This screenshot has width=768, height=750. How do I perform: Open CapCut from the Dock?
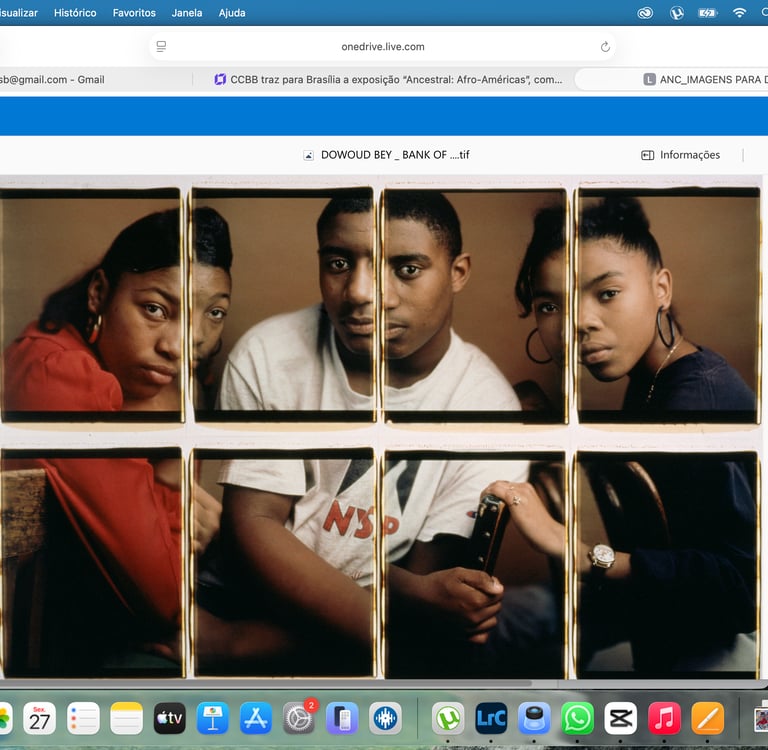621,718
